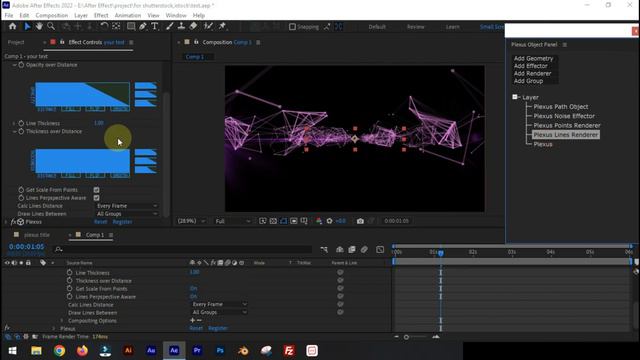
Task: Click Add Geometry in Plexus Object Panel
Action: click(x=533, y=58)
